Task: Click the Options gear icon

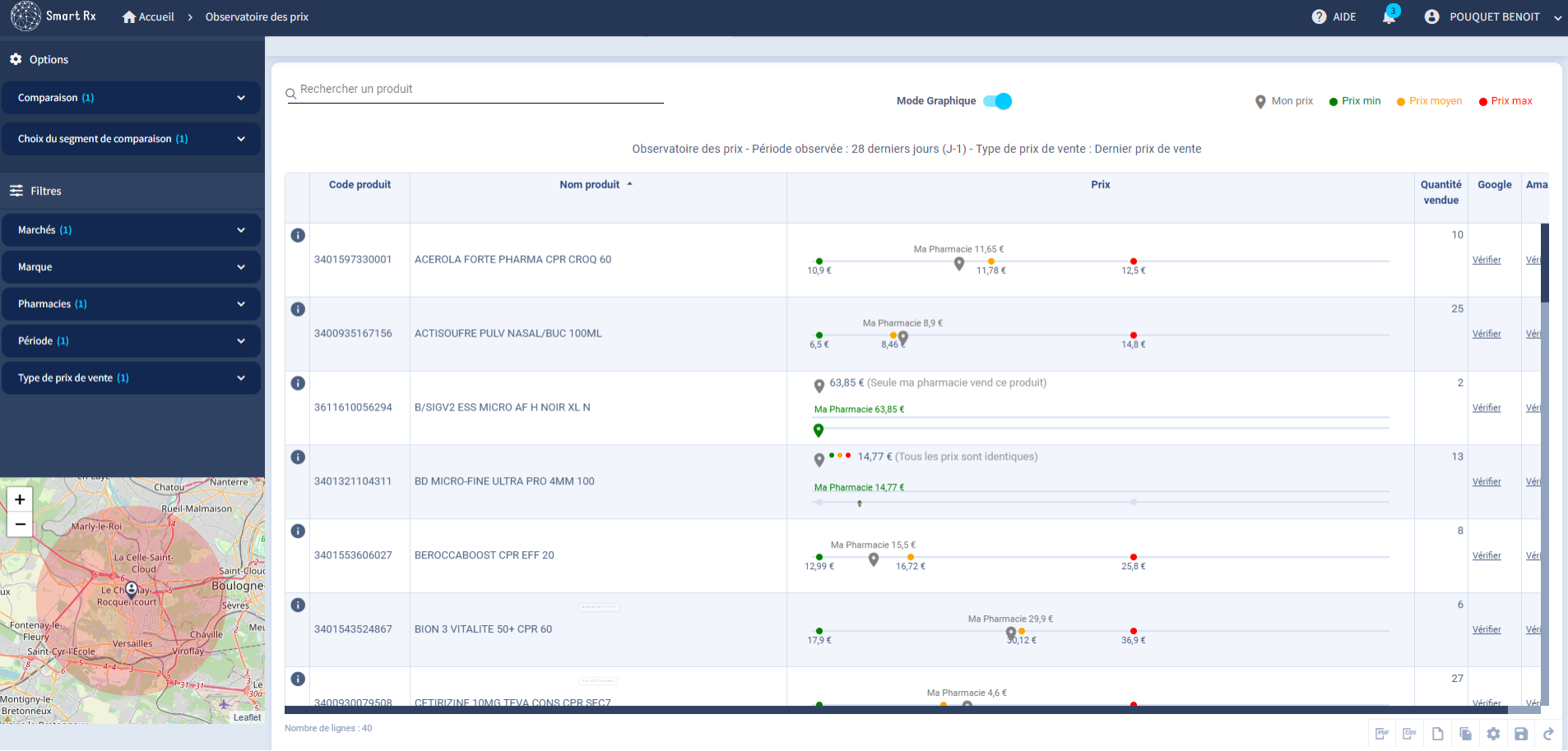Action: 16,59
